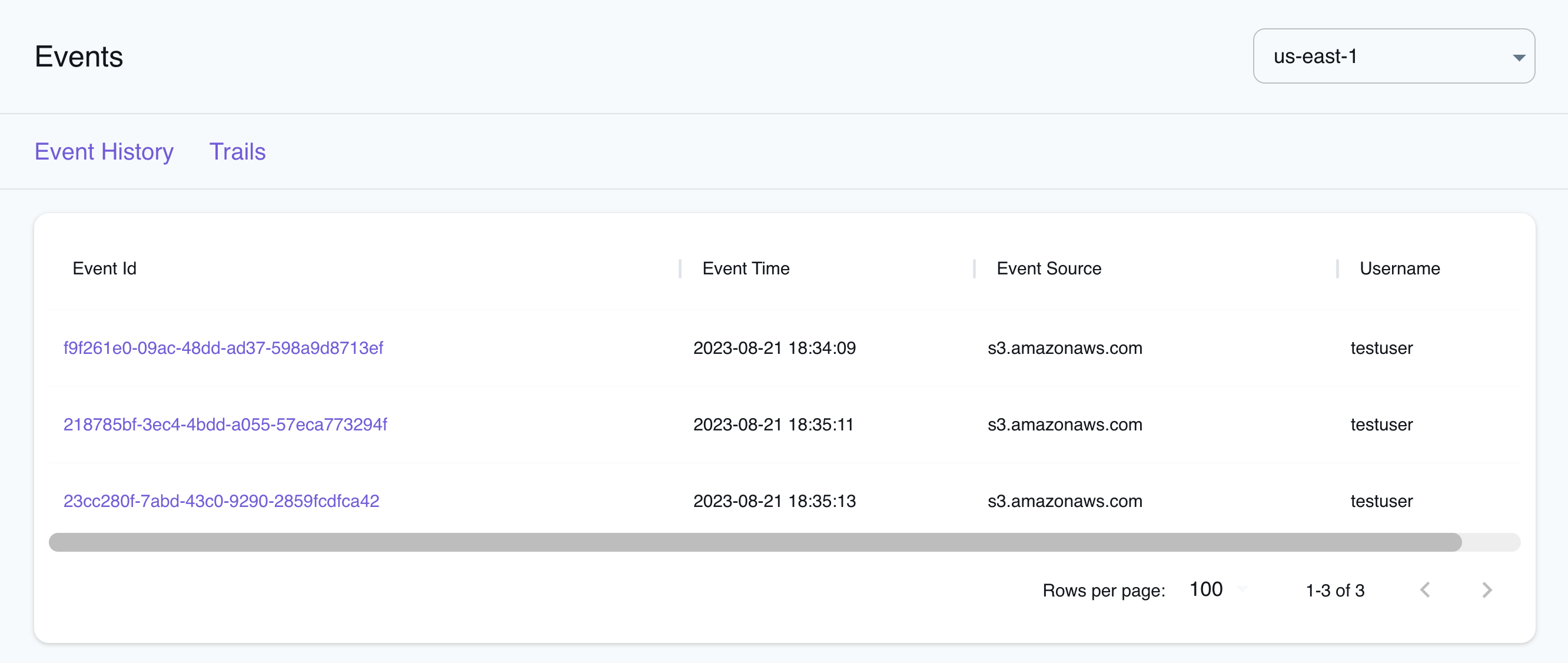Go to the previous page of events

(x=1426, y=589)
